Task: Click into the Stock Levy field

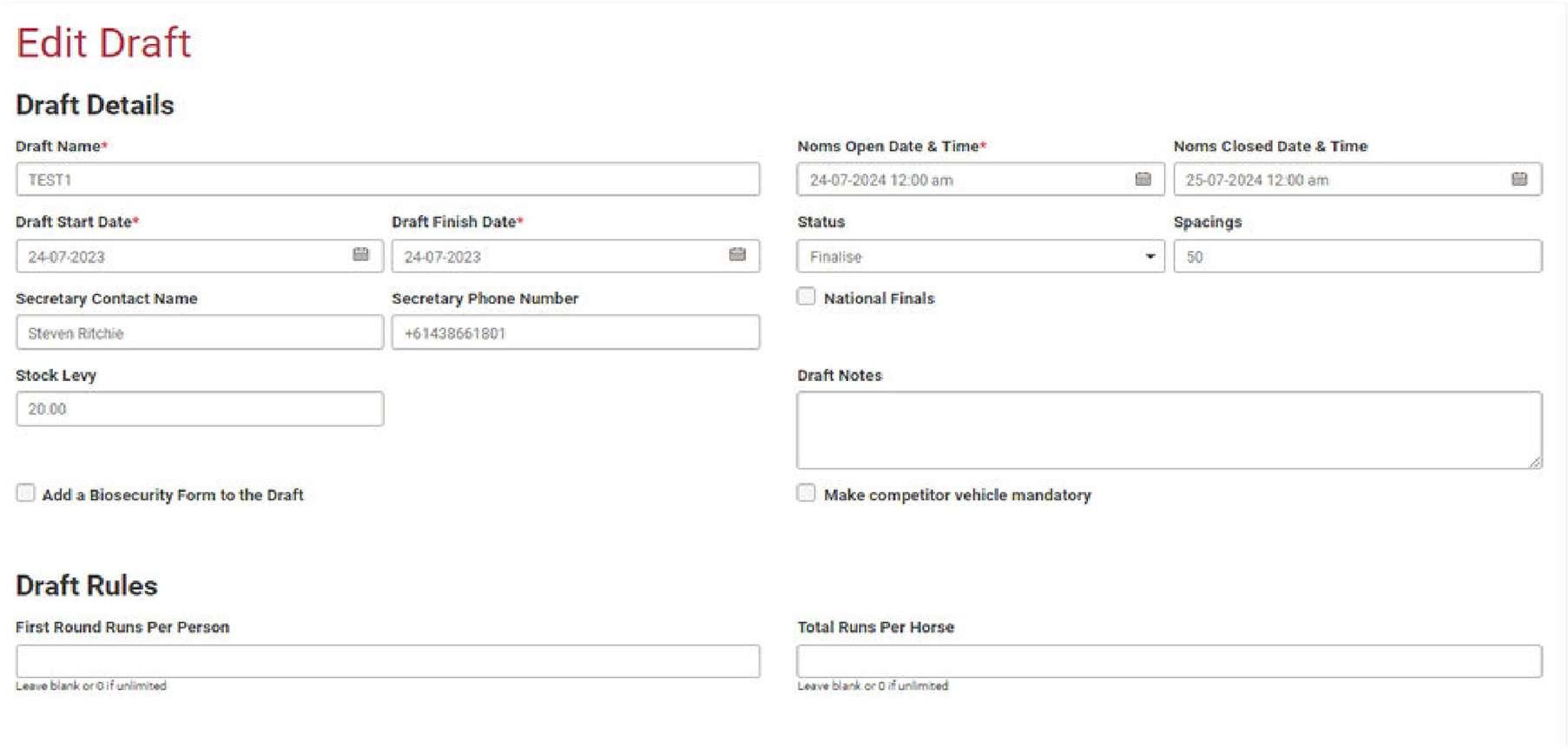Action: click(199, 409)
